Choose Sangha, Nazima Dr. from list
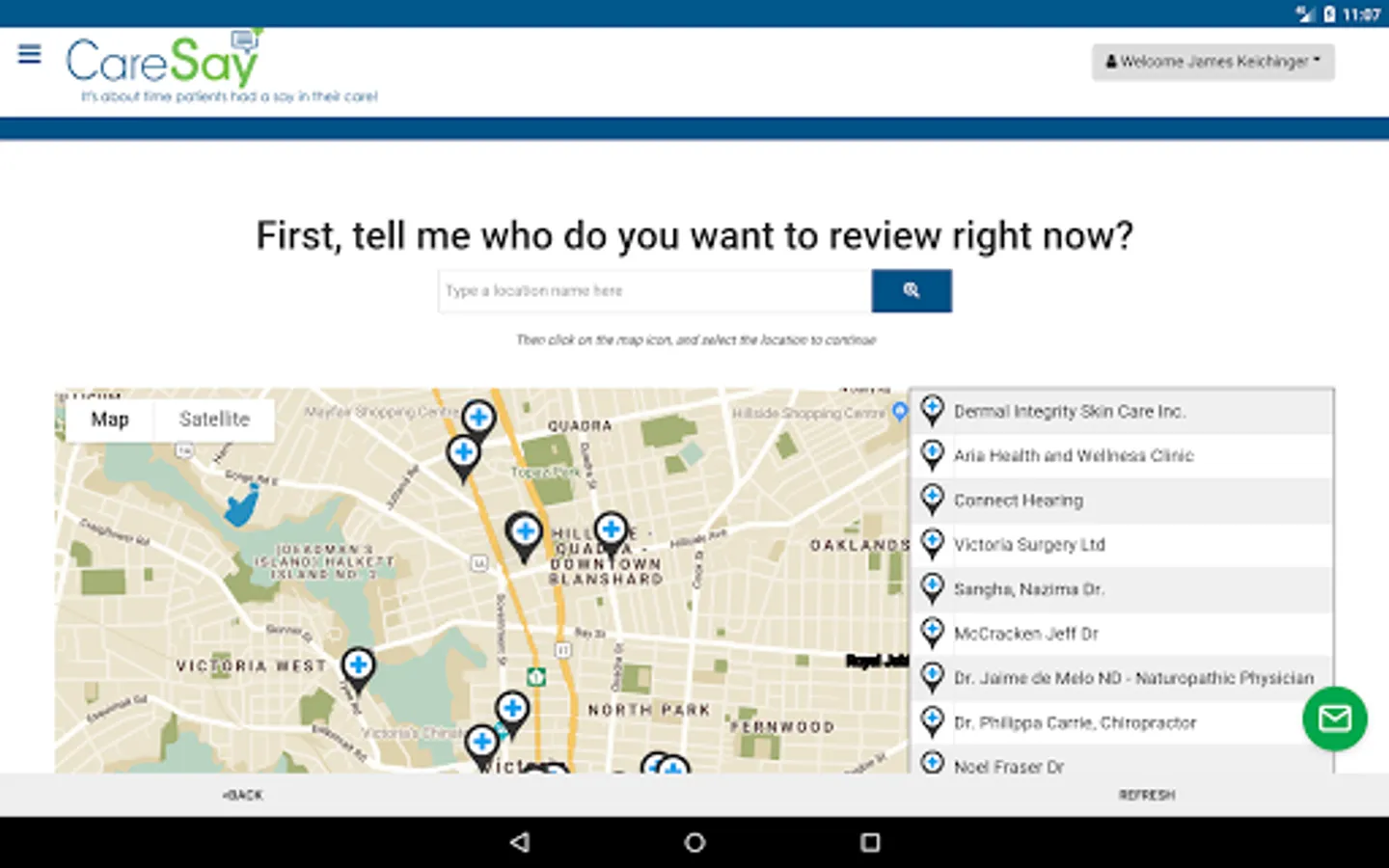The width and height of the screenshot is (1389, 868). (x=1123, y=589)
